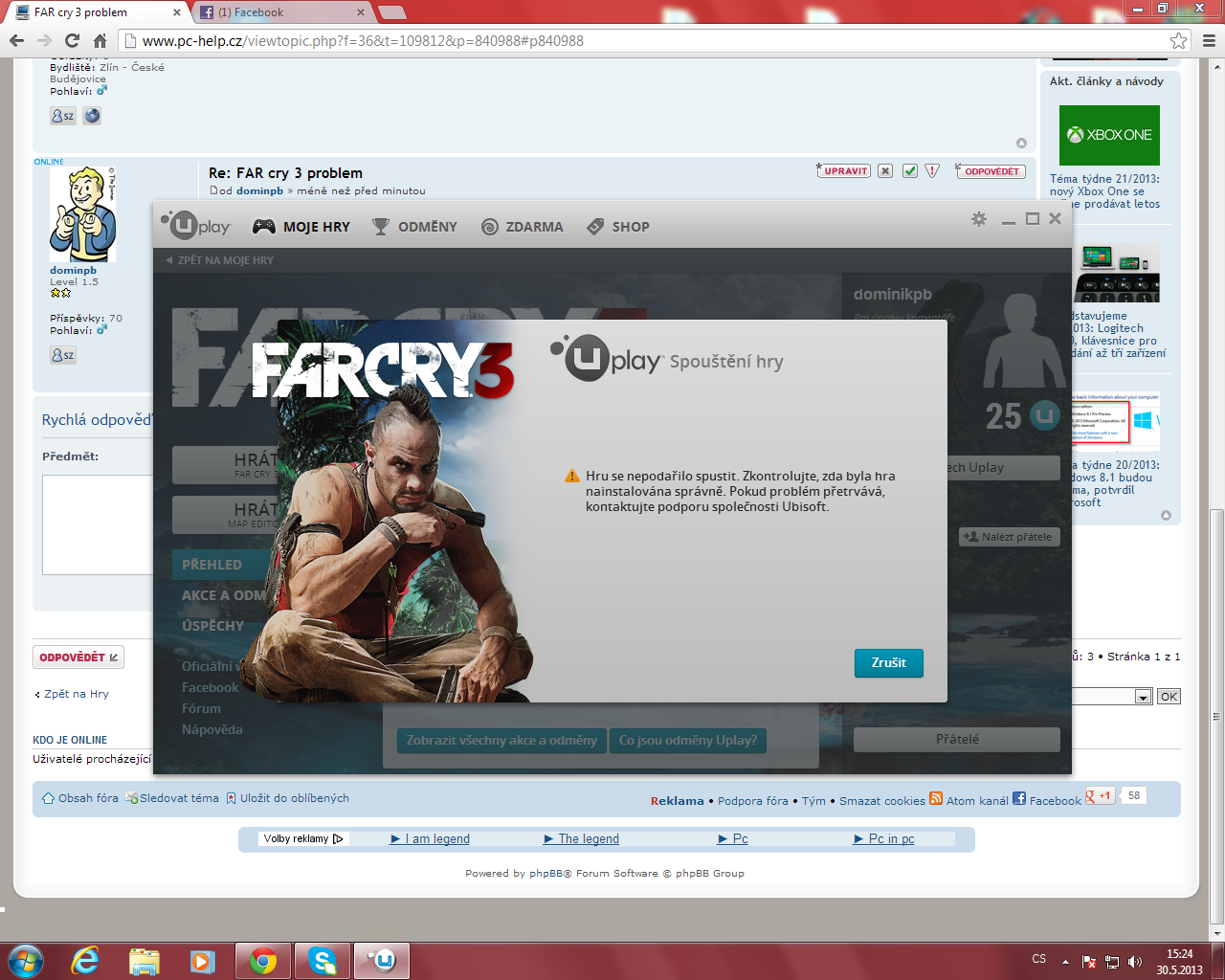The height and width of the screenshot is (980, 1225).
Task: Click the ODPOVĚDĚT reply button below the topic
Action: (x=78, y=657)
